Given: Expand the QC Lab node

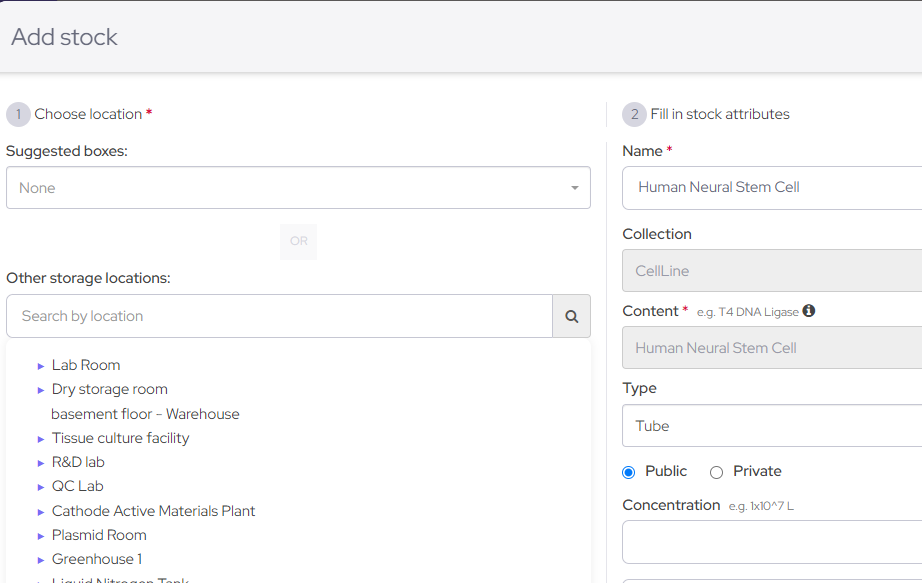Looking at the screenshot, I should point(40,485).
